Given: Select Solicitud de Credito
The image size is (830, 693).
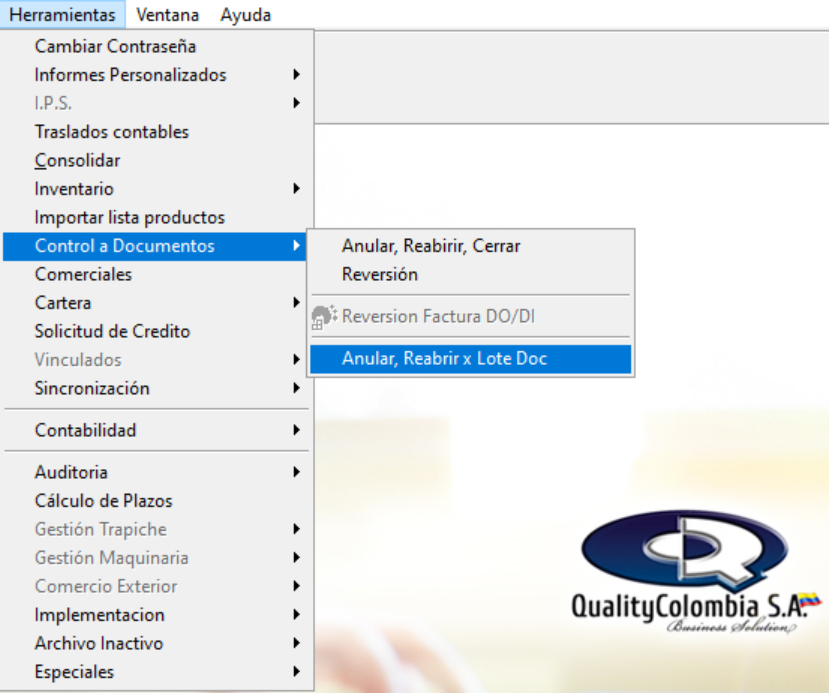Looking at the screenshot, I should (x=156, y=332).
